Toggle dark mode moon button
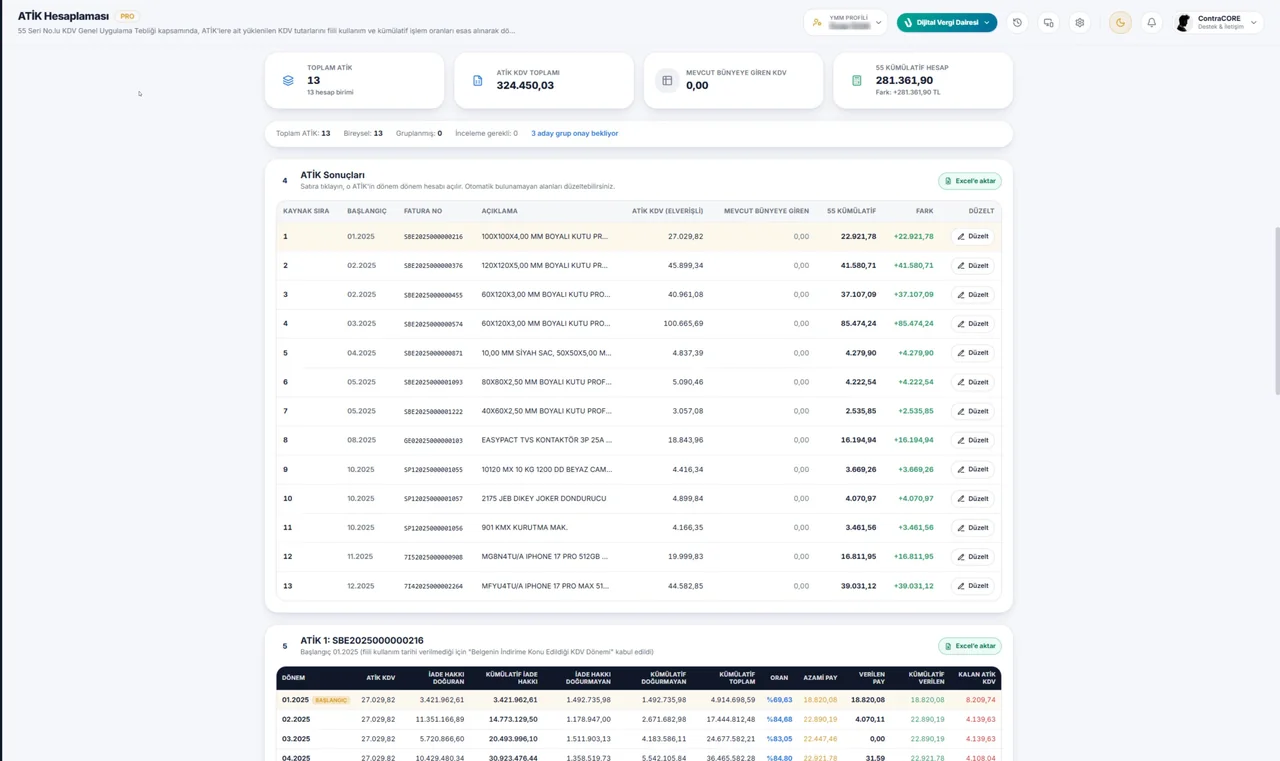Viewport: 1280px width, 761px height. 1120,22
